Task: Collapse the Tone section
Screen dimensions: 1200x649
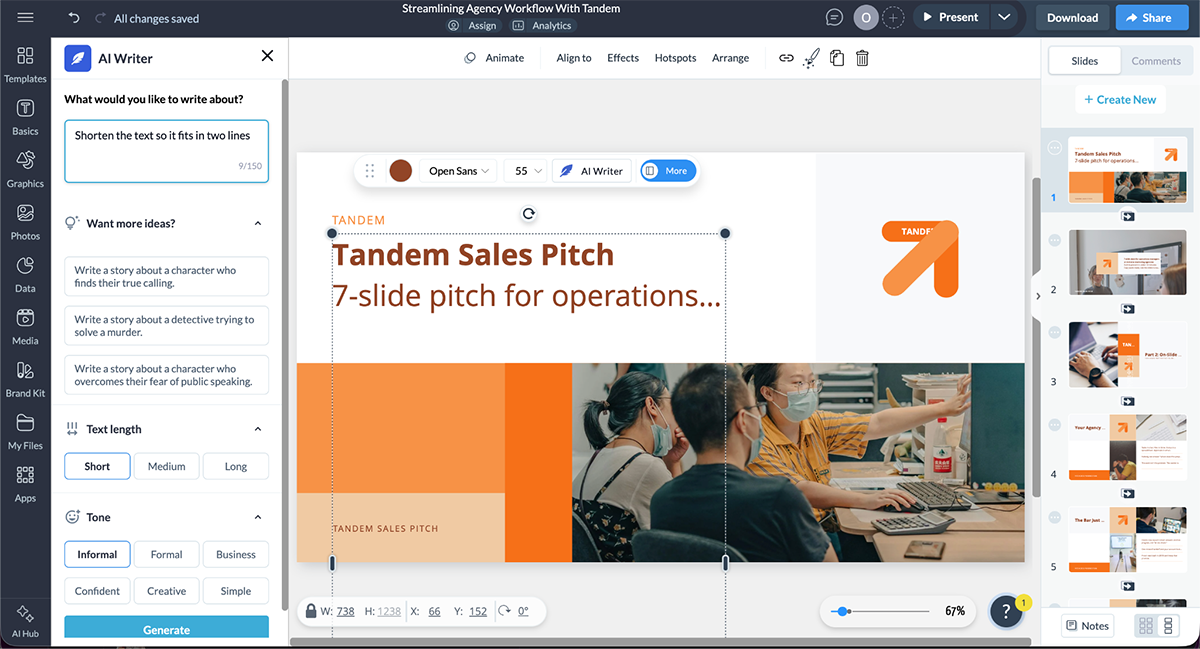Action: tap(257, 517)
